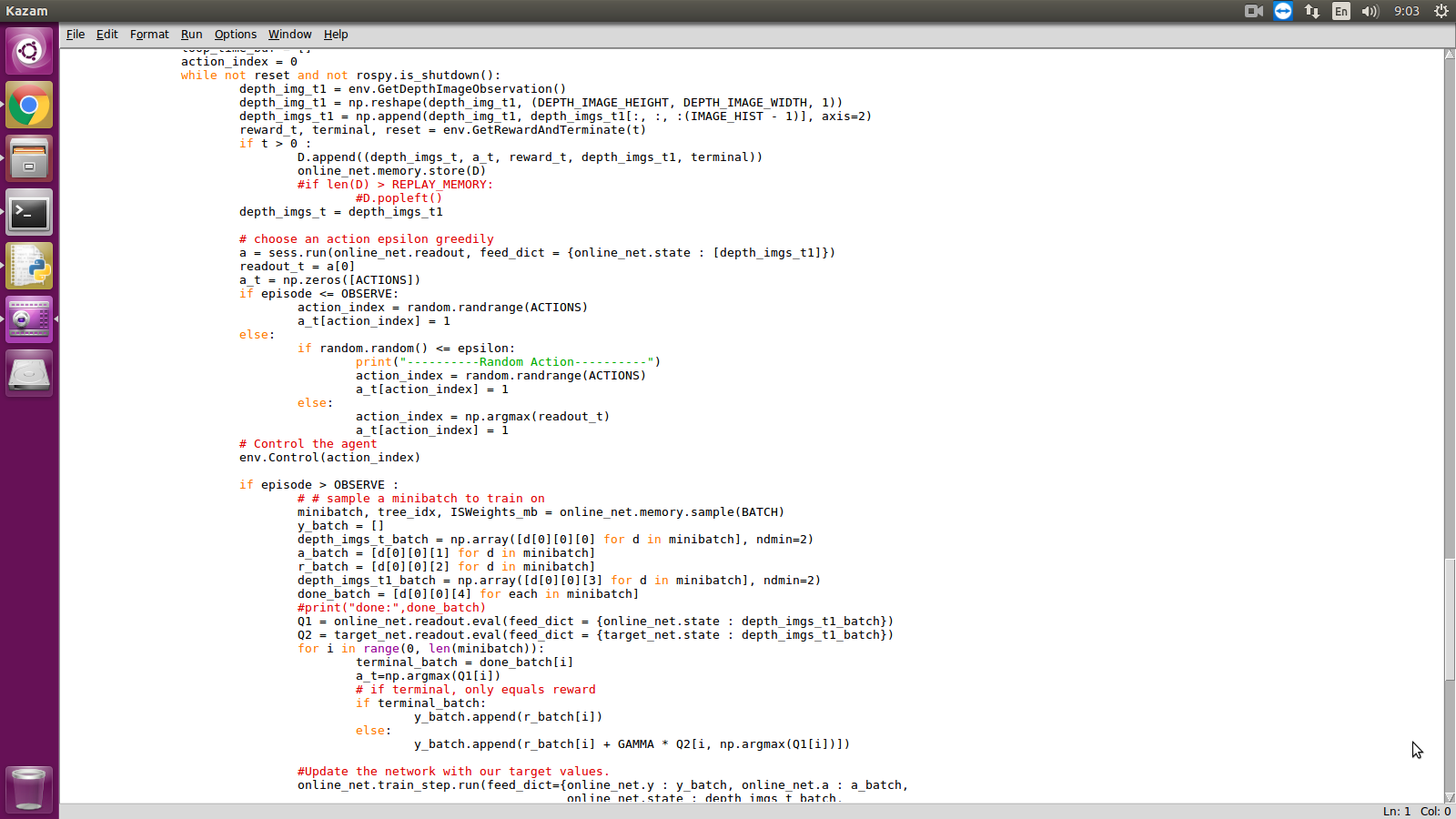
Task: Click the 'readout_t = a[0]' line
Action: tap(297, 267)
